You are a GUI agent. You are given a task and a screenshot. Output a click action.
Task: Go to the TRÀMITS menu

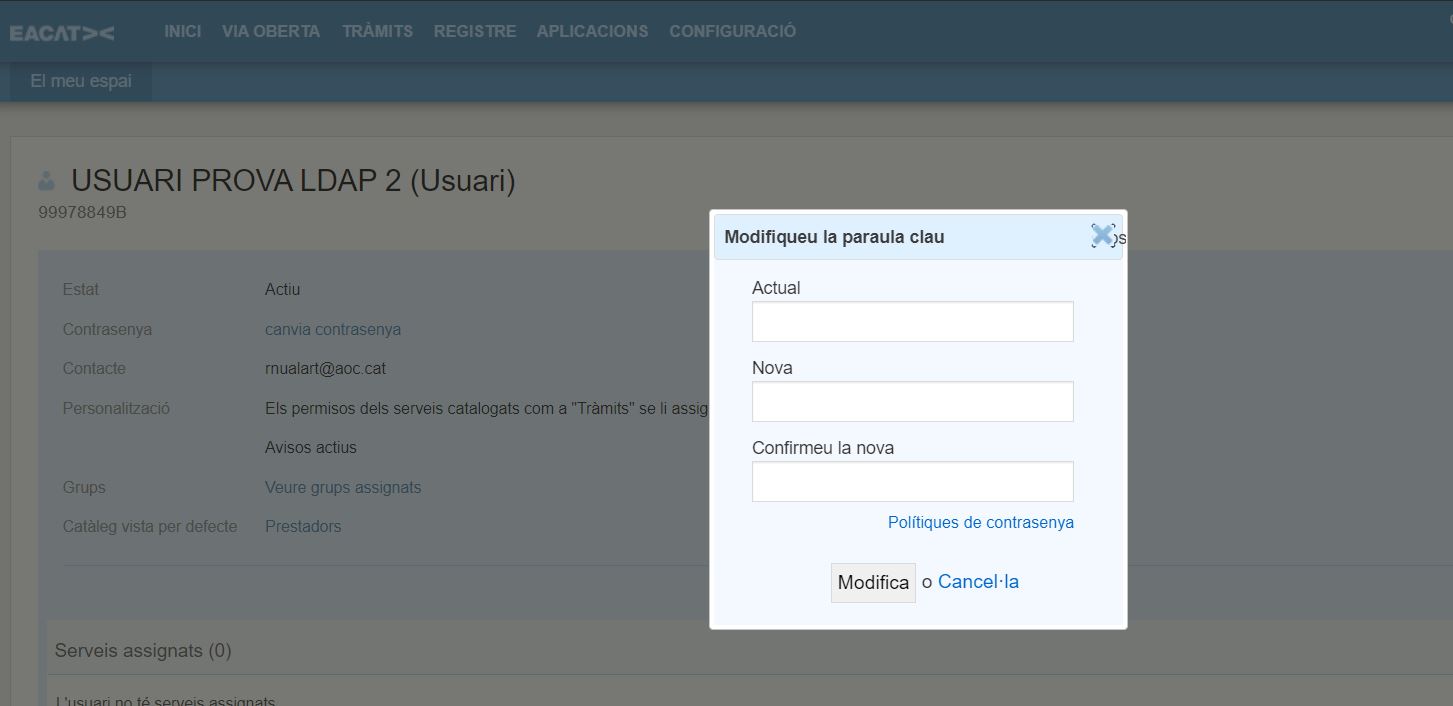coord(377,31)
